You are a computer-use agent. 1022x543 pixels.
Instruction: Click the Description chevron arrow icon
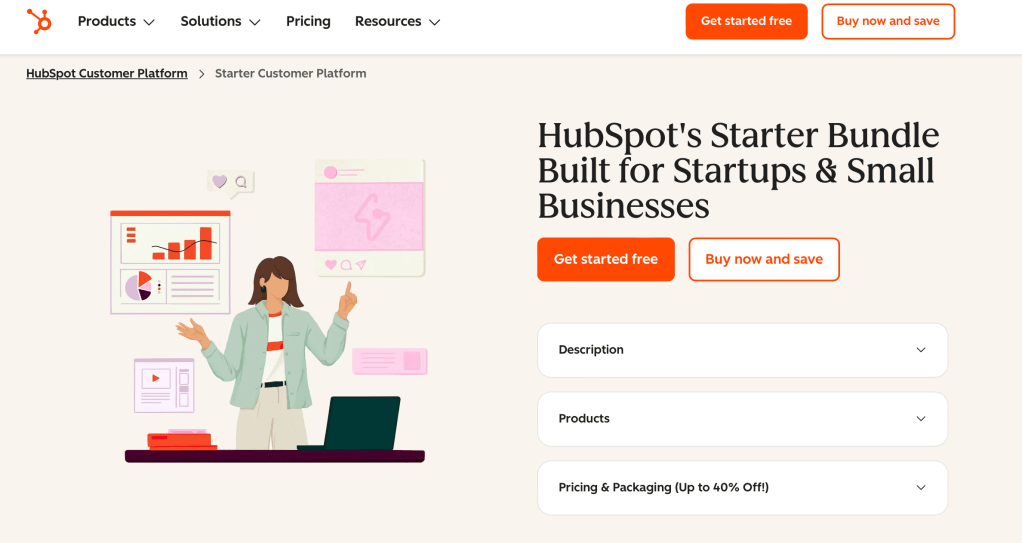tap(921, 350)
